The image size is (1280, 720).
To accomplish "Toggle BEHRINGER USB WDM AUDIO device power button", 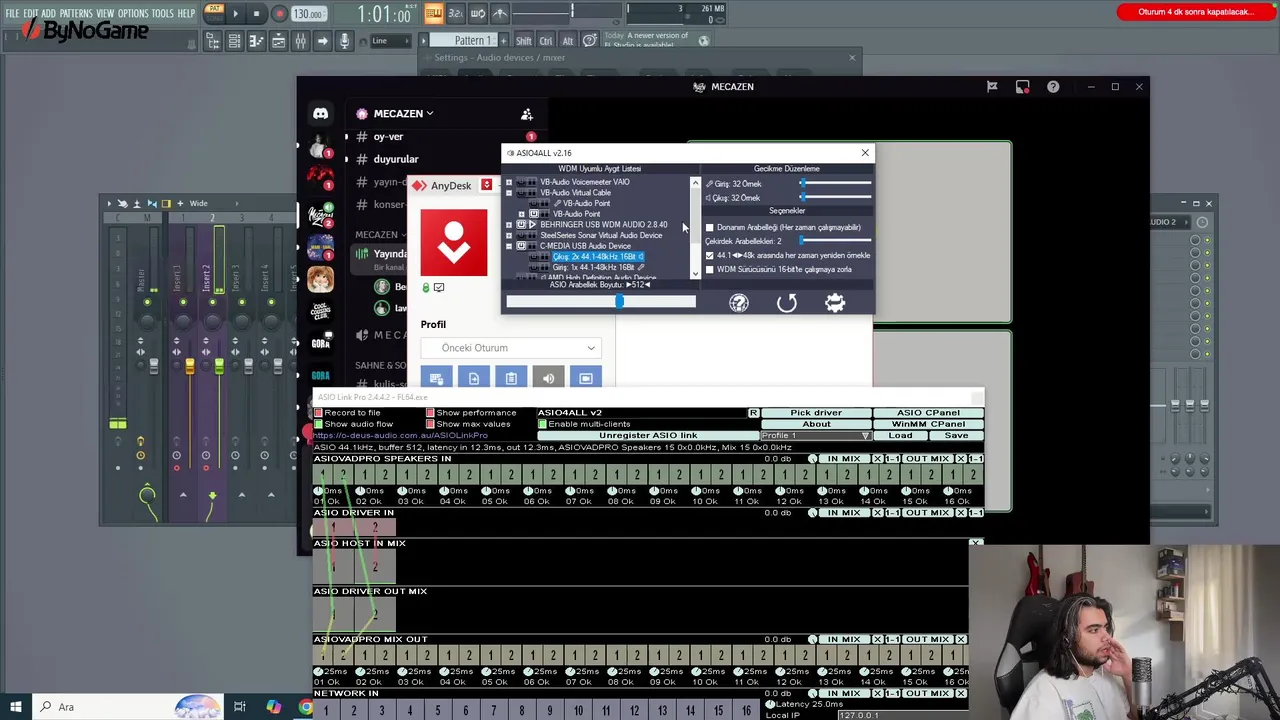I will tap(521, 225).
